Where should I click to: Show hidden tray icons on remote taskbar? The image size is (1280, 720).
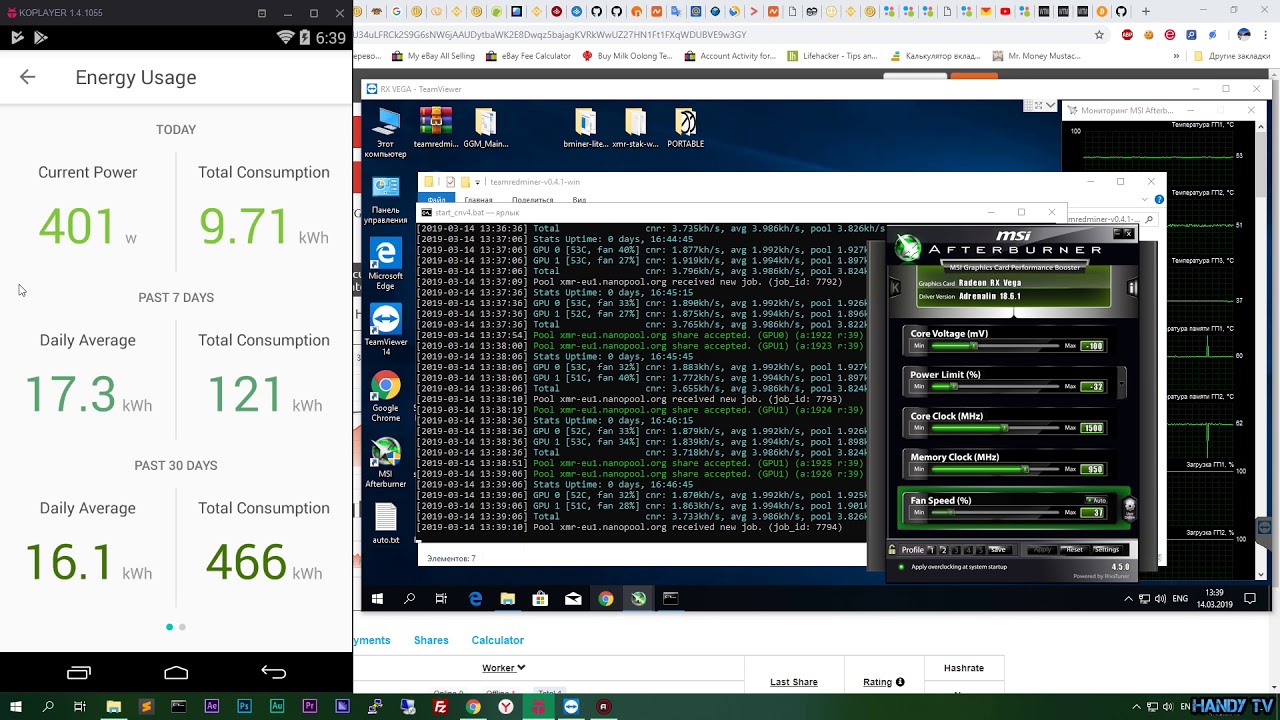coord(1128,598)
